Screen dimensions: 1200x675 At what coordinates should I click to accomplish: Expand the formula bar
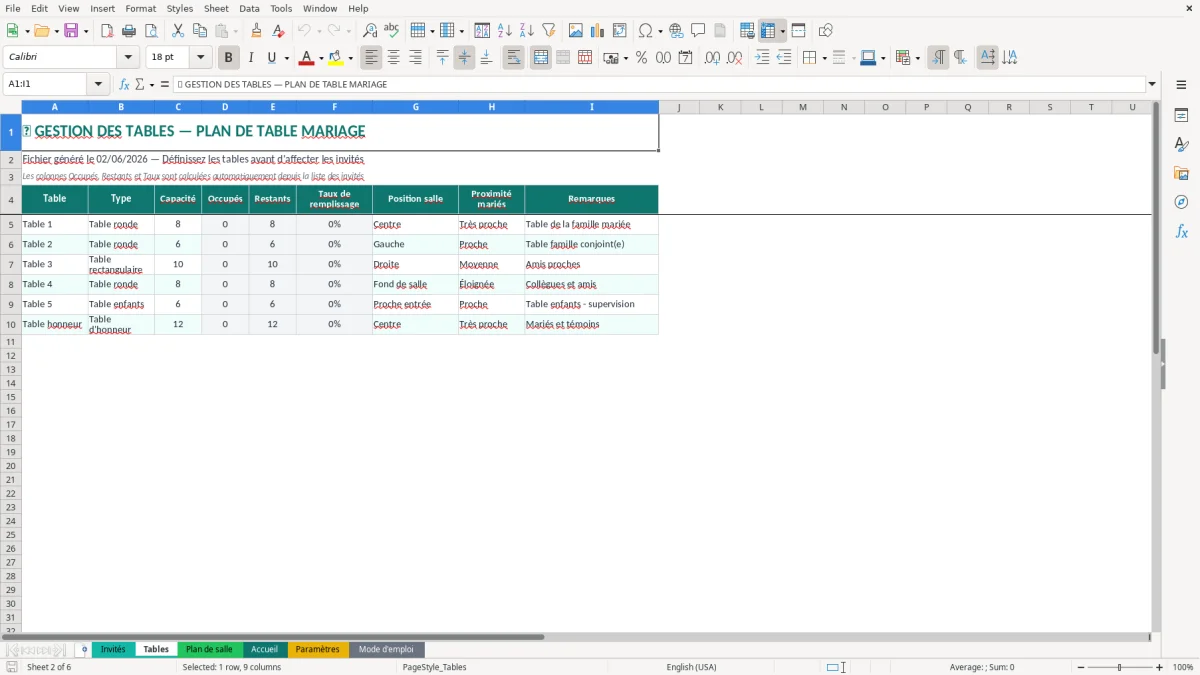(x=1152, y=84)
